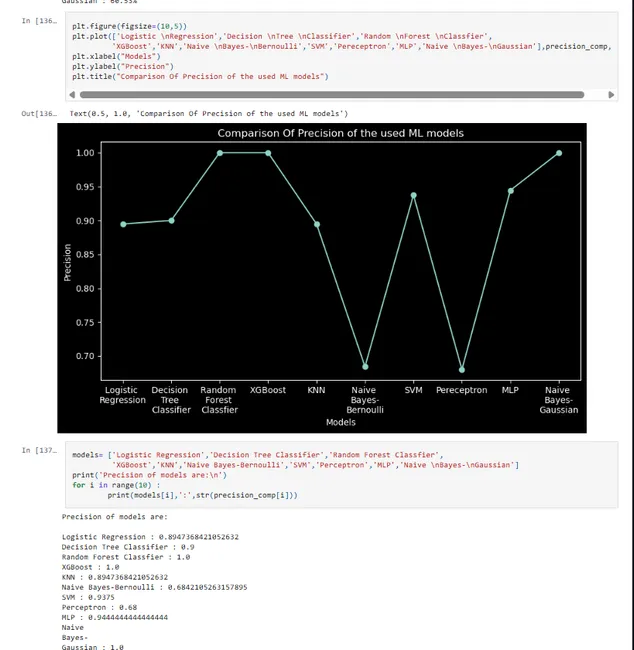Click the chart title 'Comparison Of Precision of the used ML models'
The height and width of the screenshot is (650, 634).
[x=340, y=133]
